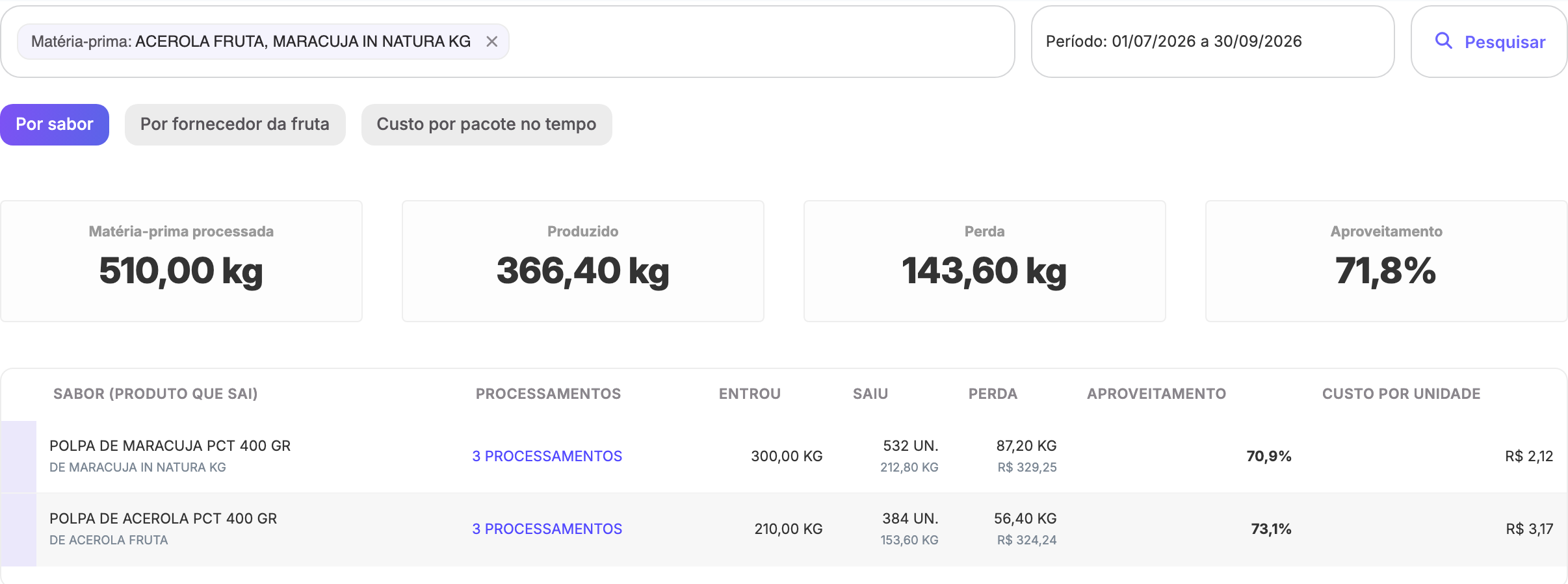The height and width of the screenshot is (584, 1568).
Task: Click the De Acerola Fruta subtitle
Action: click(x=109, y=540)
